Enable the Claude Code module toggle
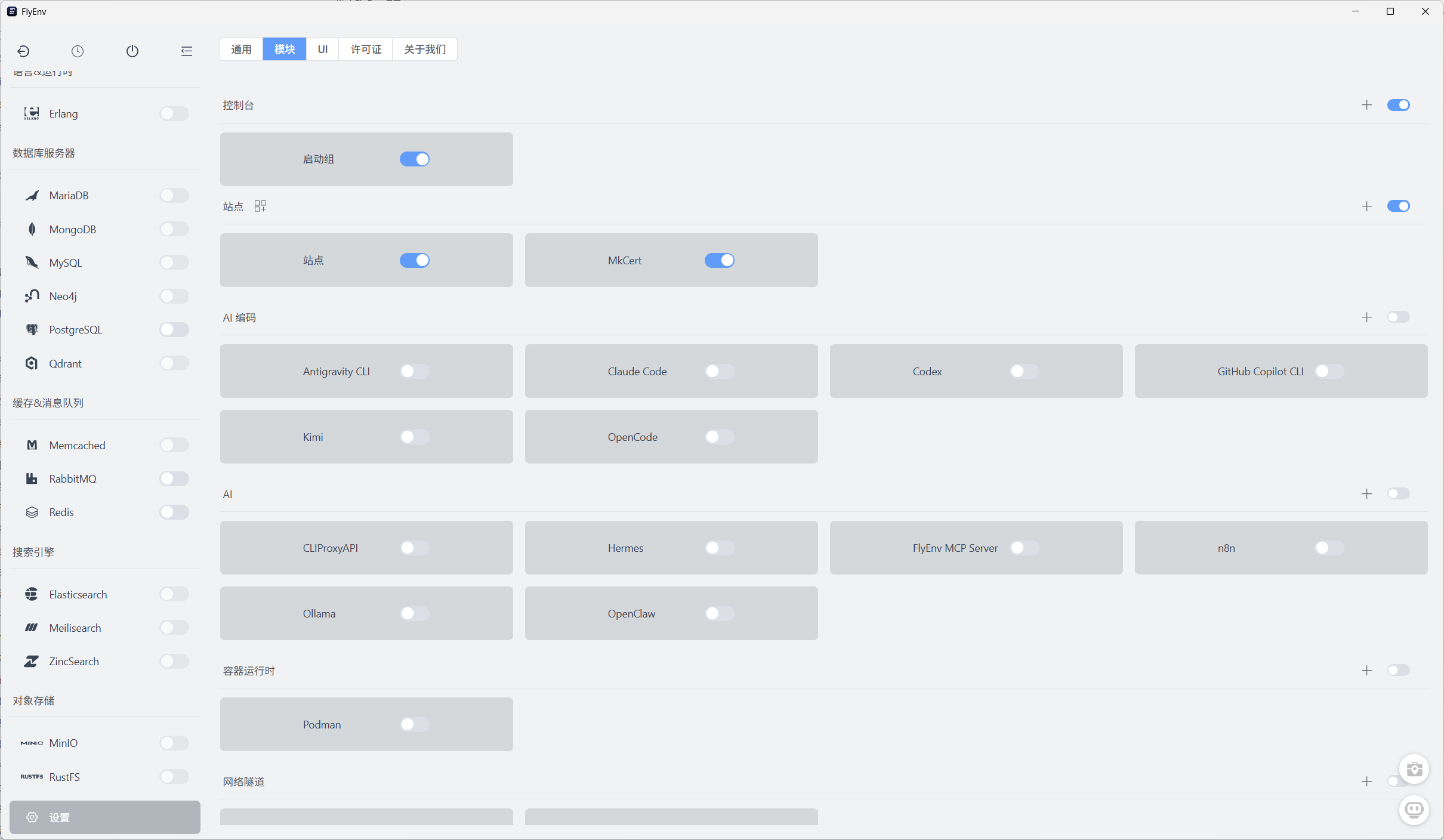This screenshot has width=1444, height=840. tap(720, 371)
